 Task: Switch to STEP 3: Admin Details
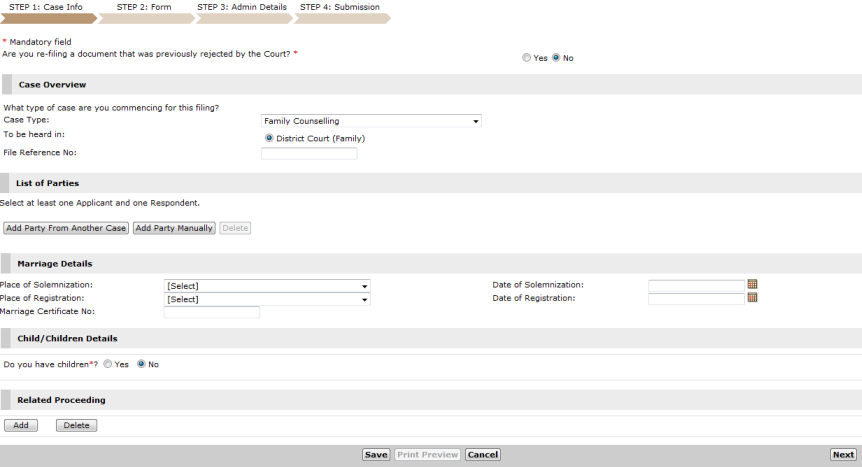click(241, 8)
